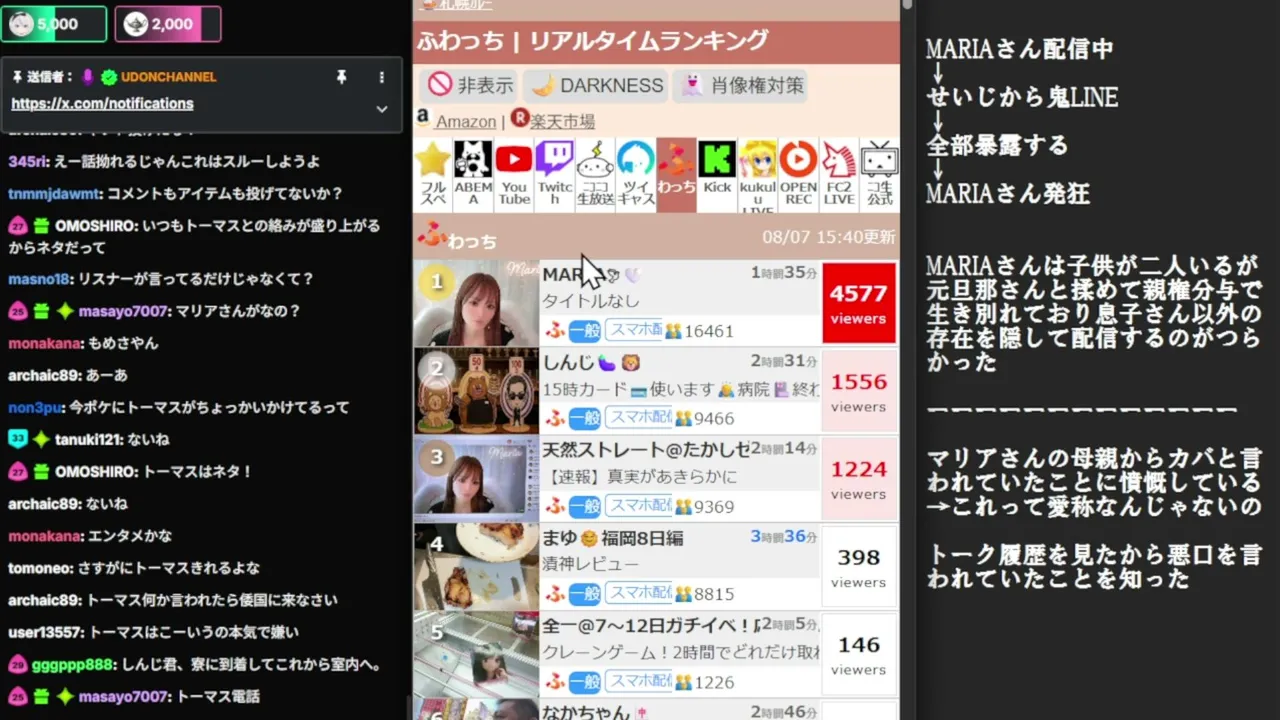Image resolution: width=1280 pixels, height=720 pixels.
Task: Click ふわっち flame icon in しんじ row
Action: [555, 418]
